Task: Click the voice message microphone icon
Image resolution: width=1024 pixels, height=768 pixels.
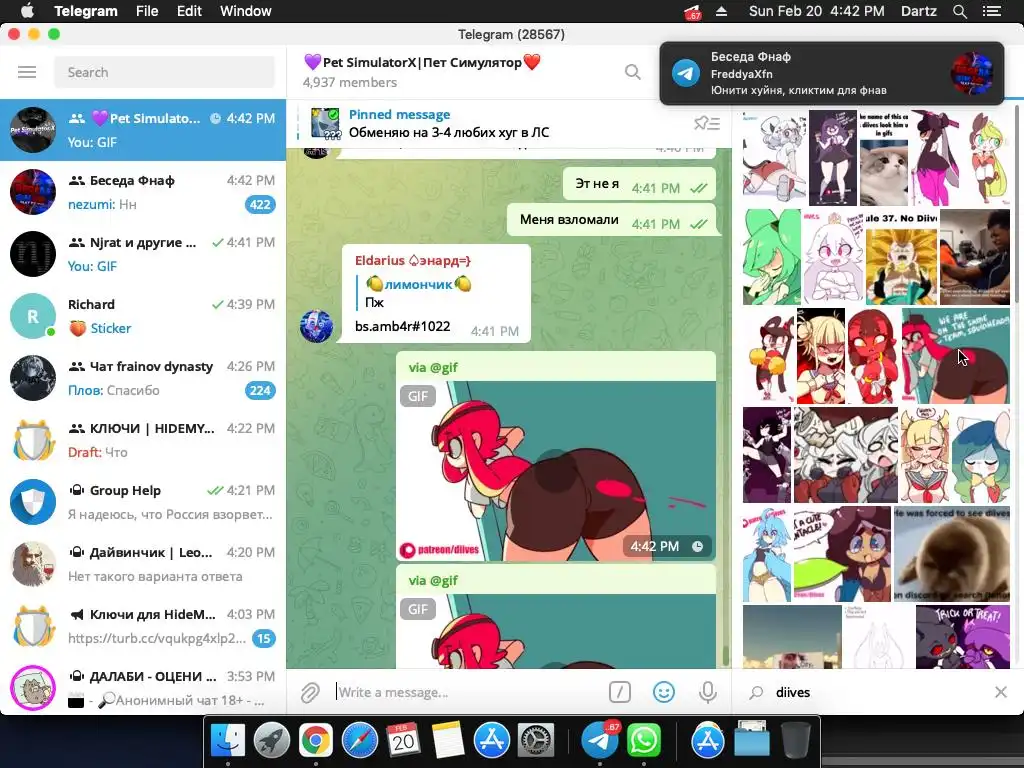Action: pos(707,692)
